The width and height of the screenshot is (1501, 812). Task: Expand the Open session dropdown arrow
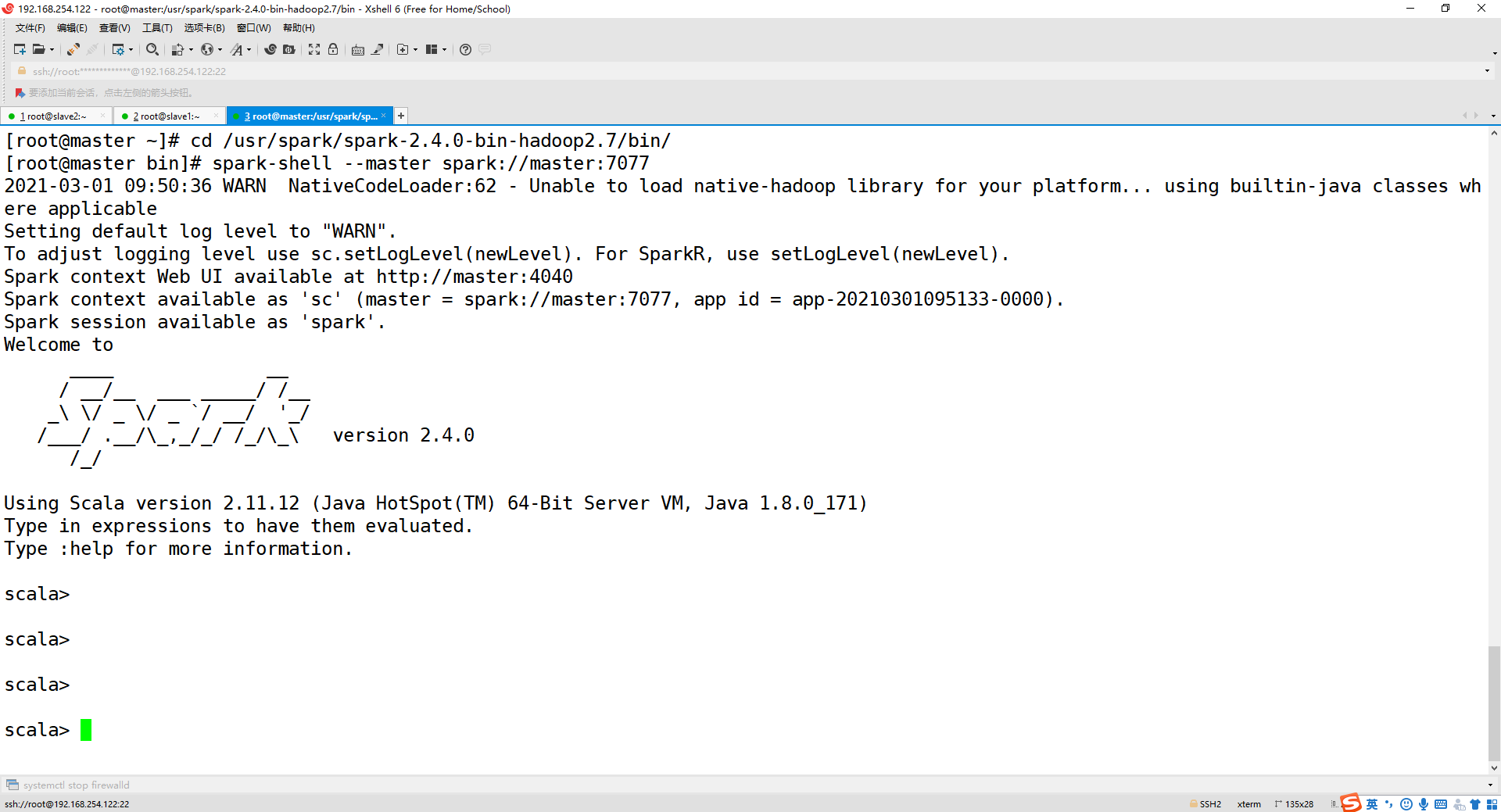coord(52,49)
